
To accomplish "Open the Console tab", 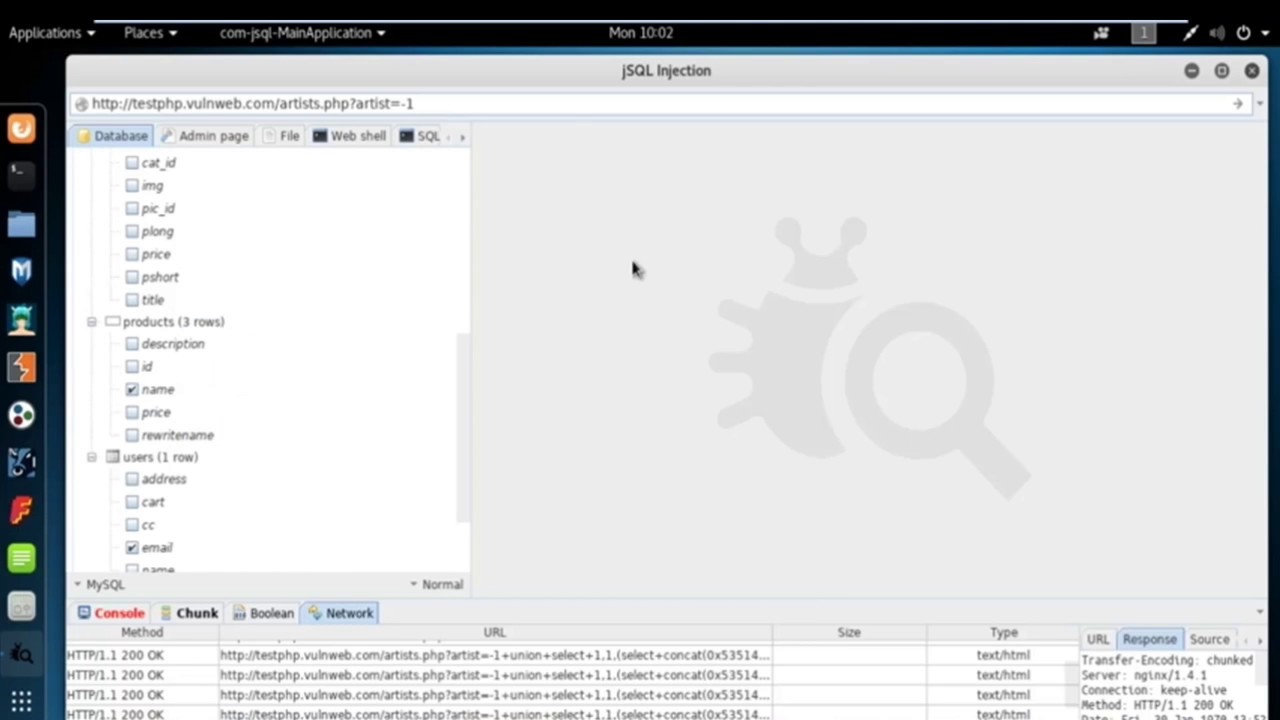I will point(111,613).
